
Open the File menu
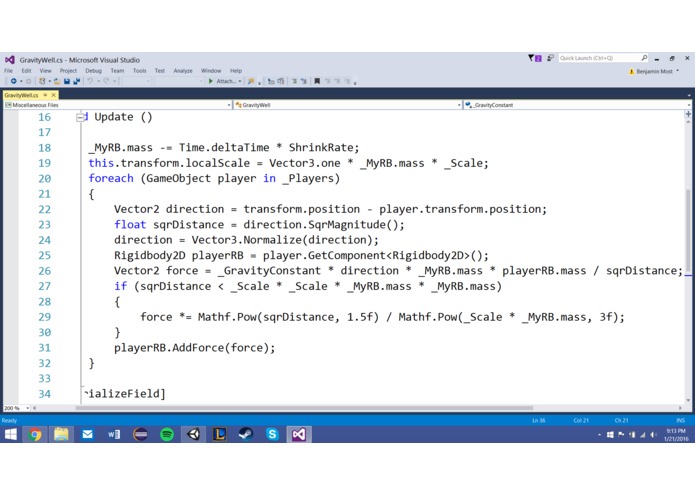pos(8,70)
